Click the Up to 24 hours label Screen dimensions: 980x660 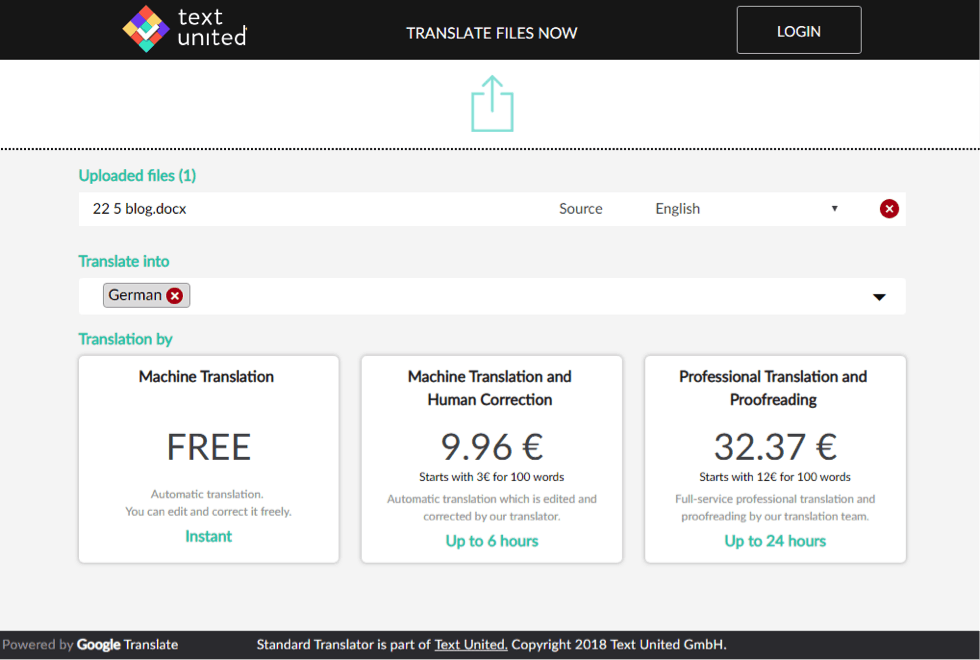tap(775, 541)
